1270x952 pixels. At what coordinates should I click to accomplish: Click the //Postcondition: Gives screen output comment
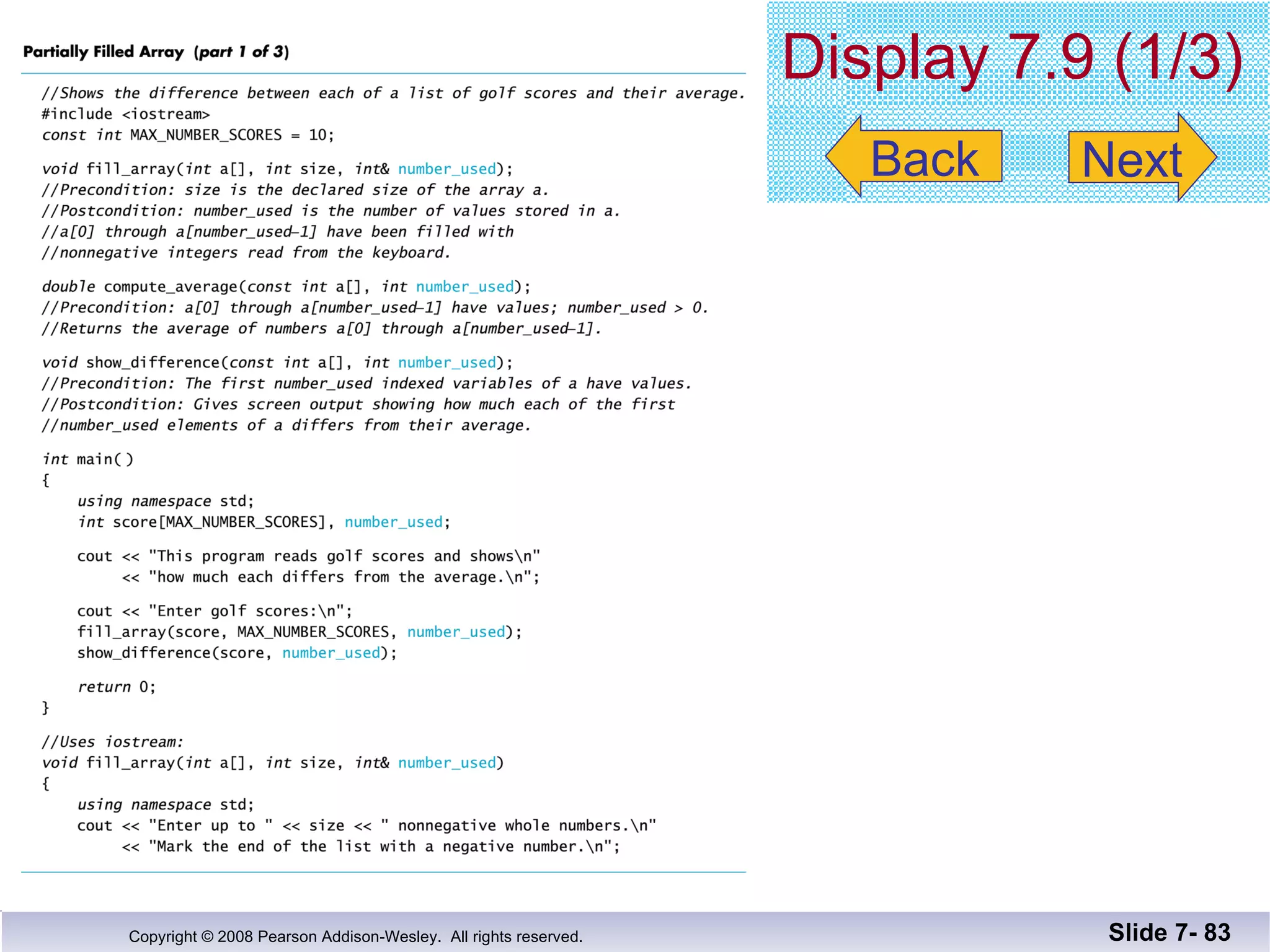[358, 404]
